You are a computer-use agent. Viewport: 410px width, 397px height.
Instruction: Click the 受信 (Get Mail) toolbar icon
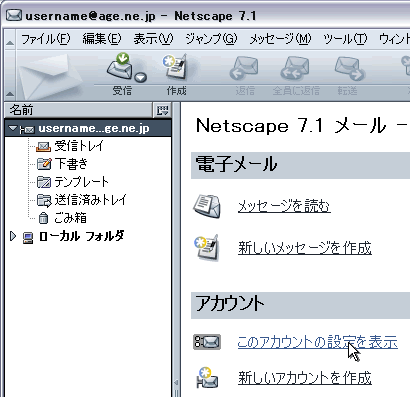tap(119, 67)
